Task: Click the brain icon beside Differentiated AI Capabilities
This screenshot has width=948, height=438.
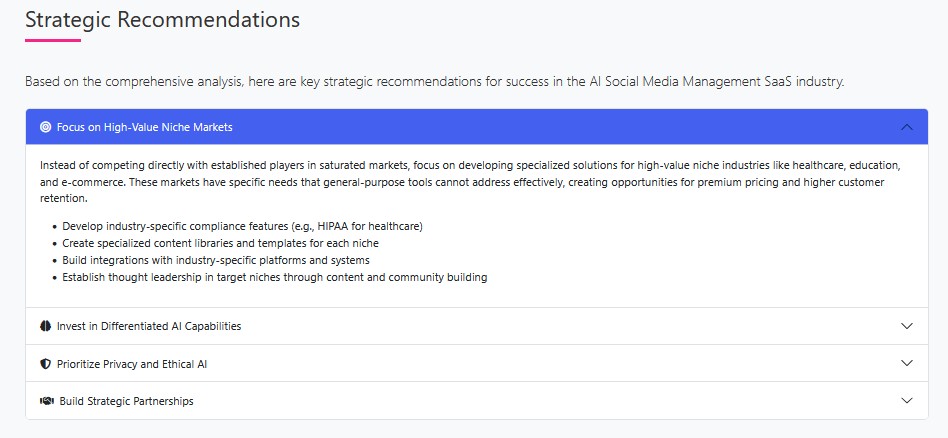Action: pos(45,326)
